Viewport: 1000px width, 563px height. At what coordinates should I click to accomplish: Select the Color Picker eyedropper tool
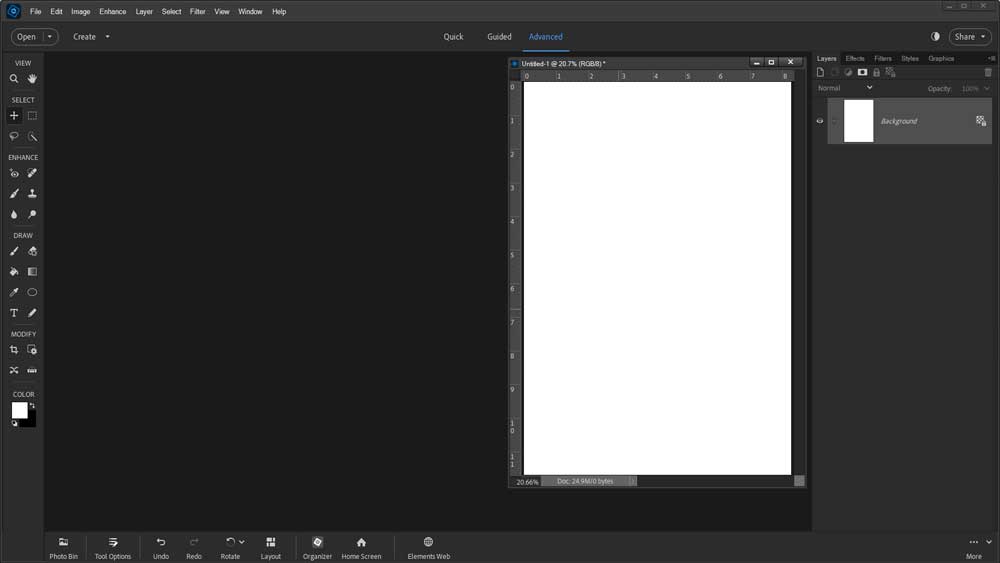[14, 292]
